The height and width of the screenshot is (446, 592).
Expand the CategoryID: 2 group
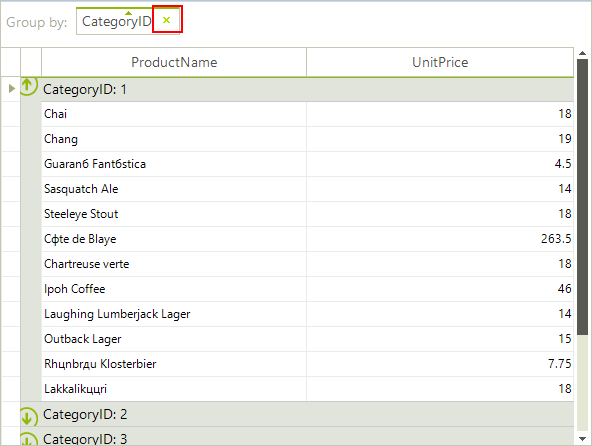tap(28, 417)
